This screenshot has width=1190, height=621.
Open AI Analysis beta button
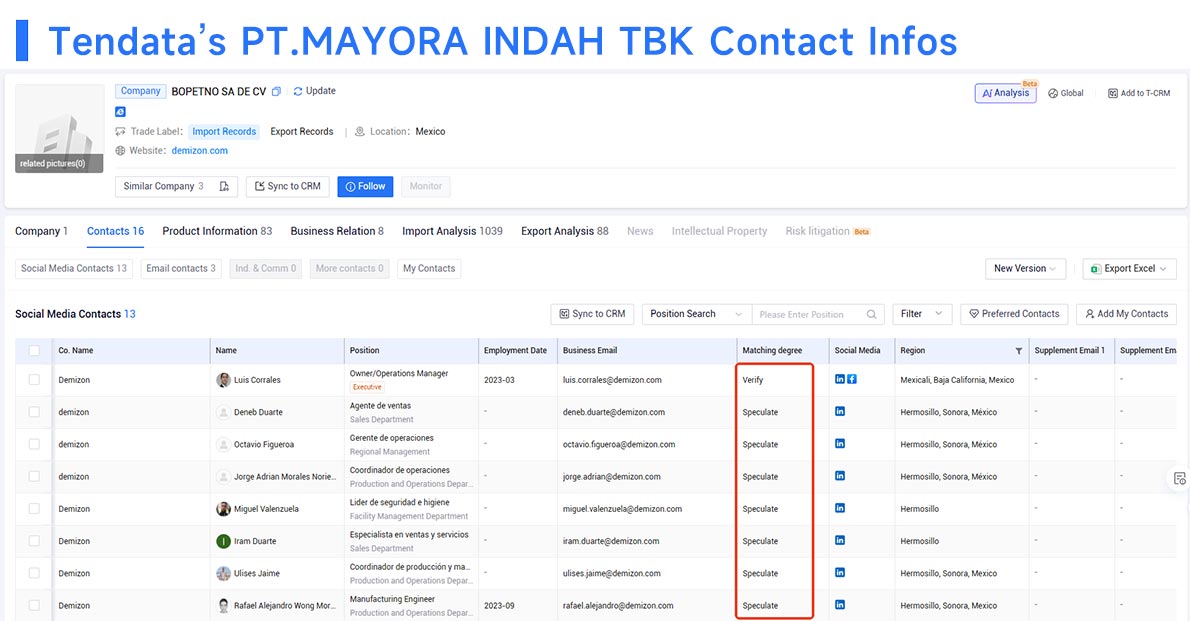click(x=1006, y=93)
